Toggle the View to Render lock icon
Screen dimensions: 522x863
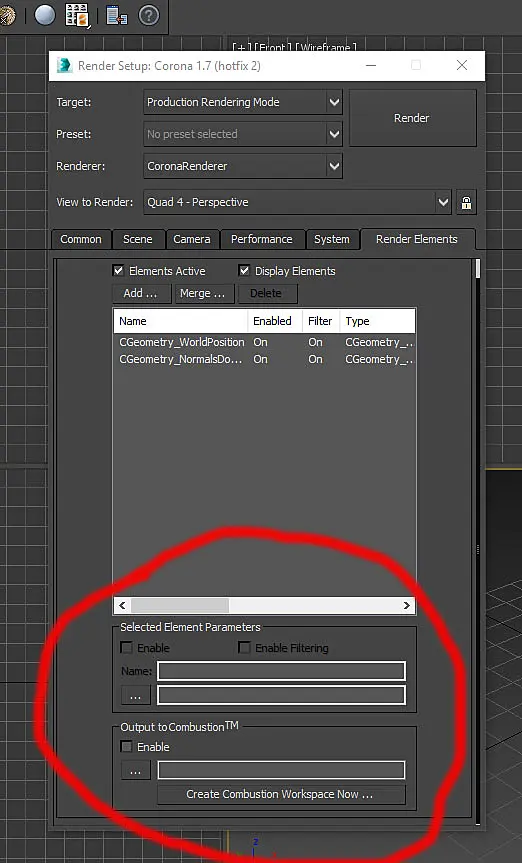pos(466,203)
